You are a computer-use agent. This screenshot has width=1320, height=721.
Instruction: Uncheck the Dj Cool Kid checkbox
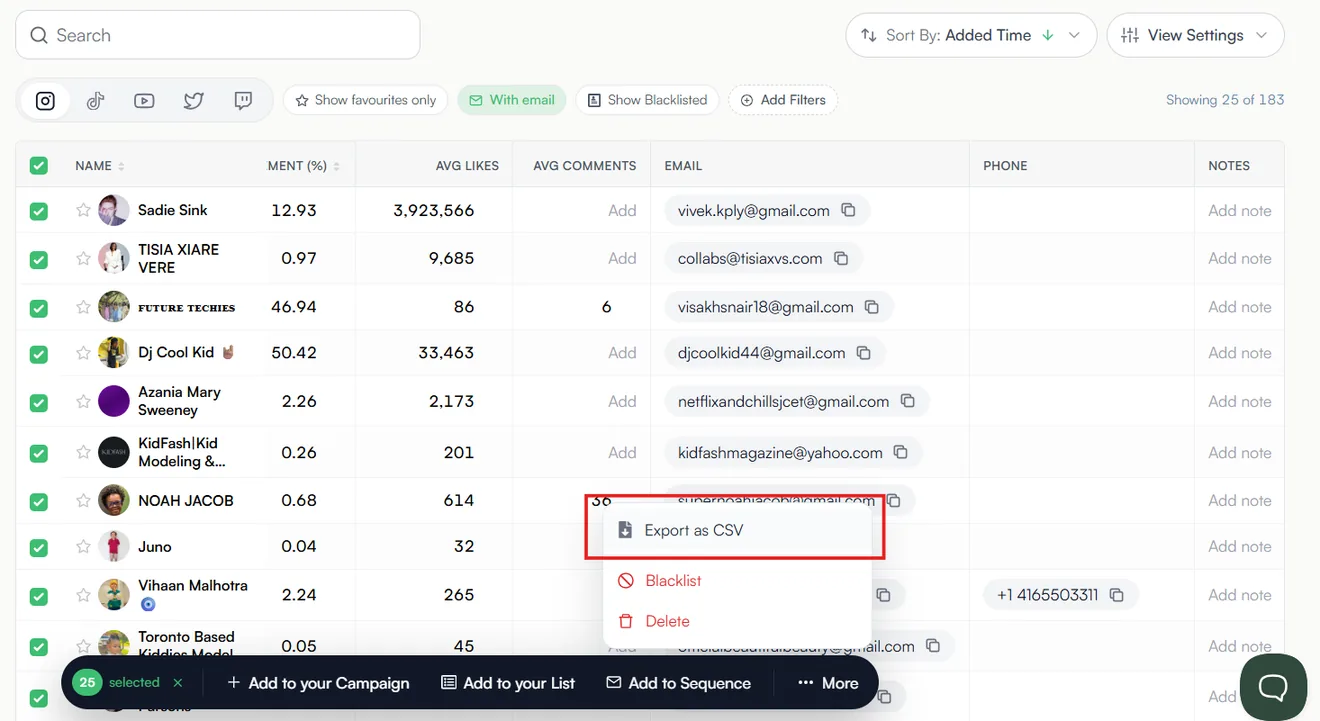[x=38, y=354]
